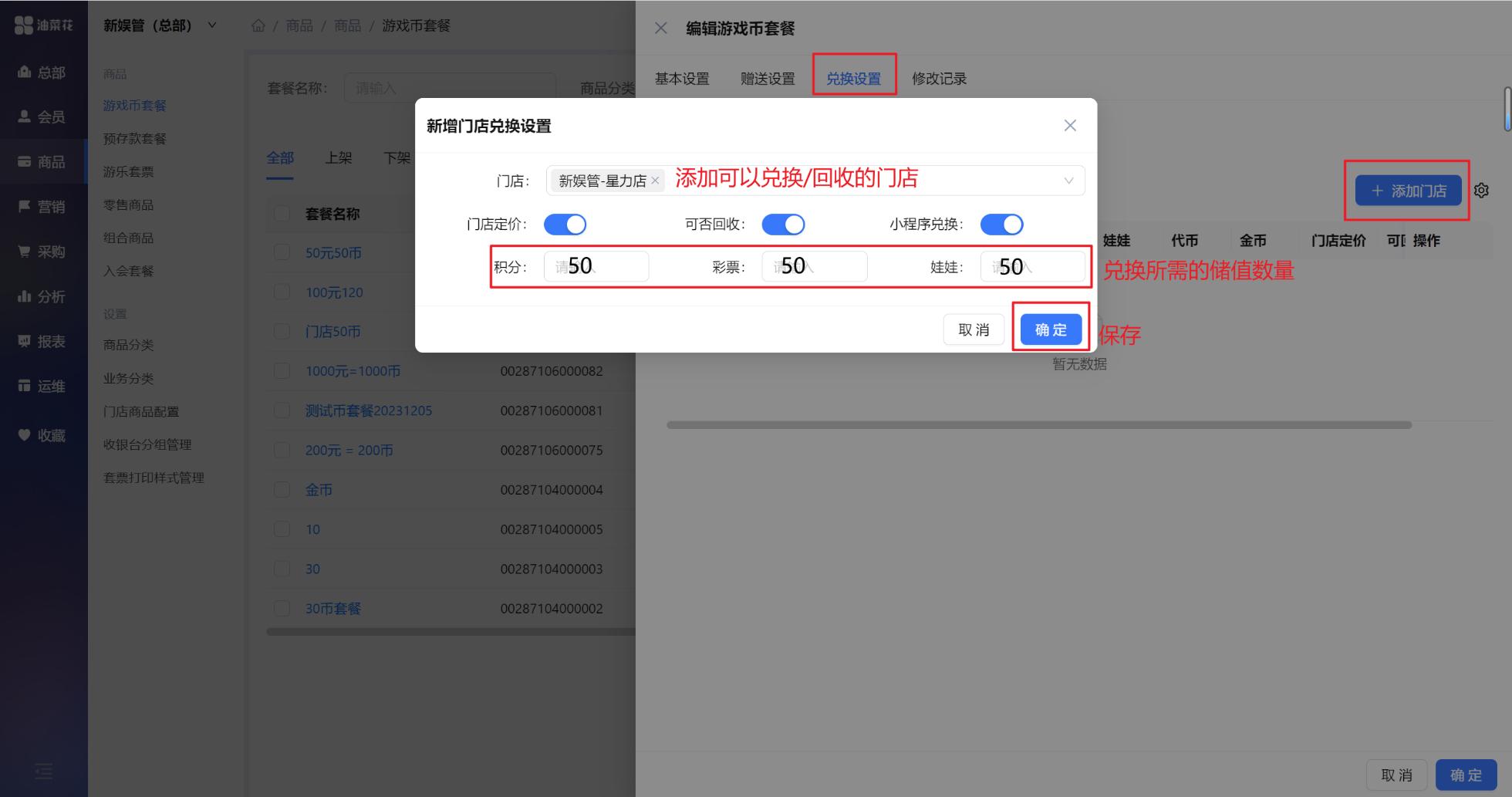Open the 测试币套餐20231205 package link
1512x797 pixels.
pos(368,410)
